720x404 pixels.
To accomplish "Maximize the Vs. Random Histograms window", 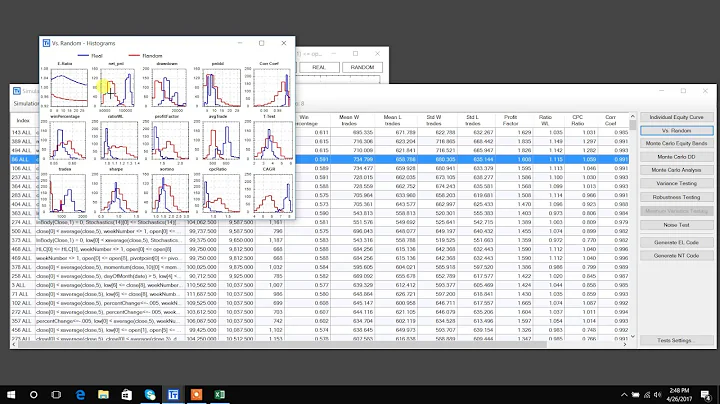I will [x=262, y=43].
